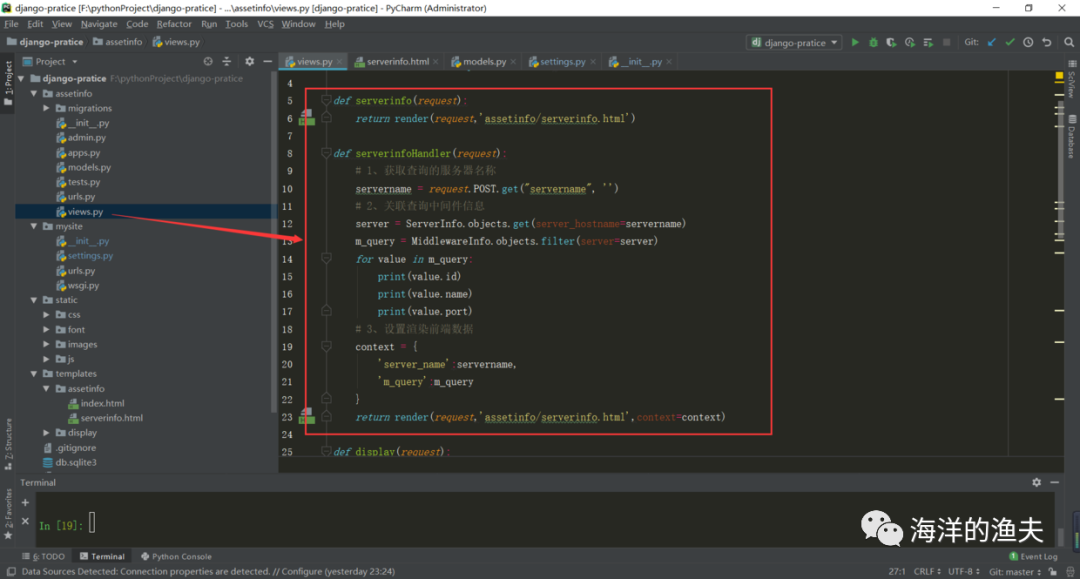The width and height of the screenshot is (1080, 579).
Task: Toggle the Z: Structure tool window
Action: [8, 444]
